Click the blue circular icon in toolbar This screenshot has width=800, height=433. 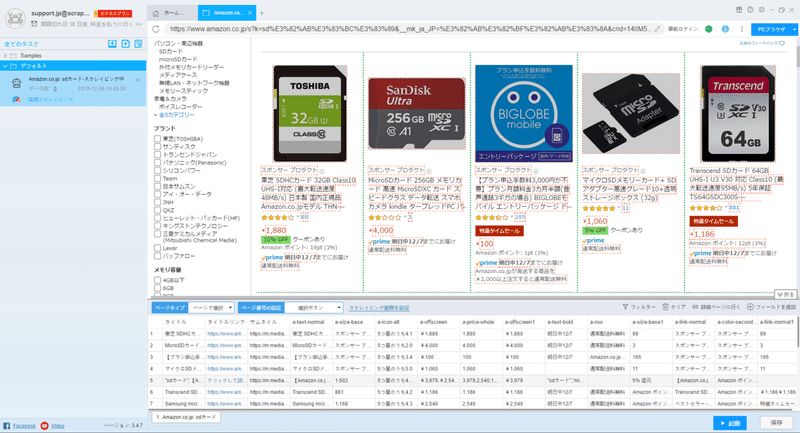(725, 29)
